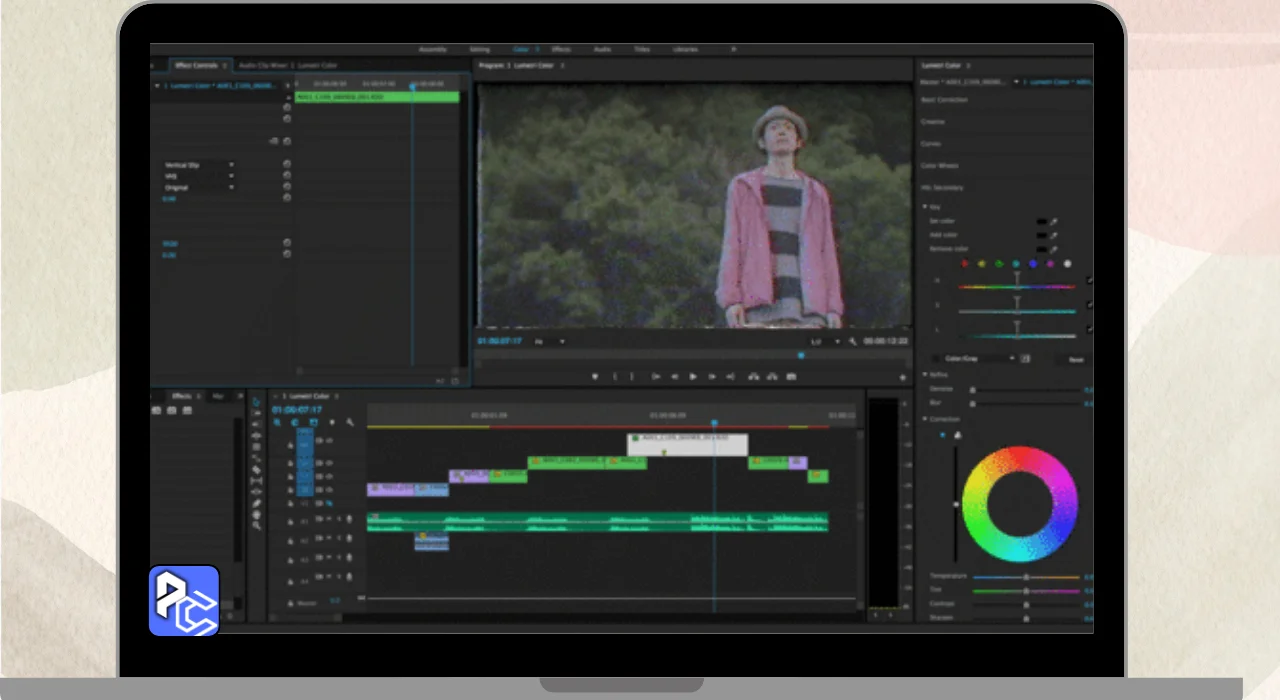Open the Color Wheels section in Lumetri
This screenshot has height=700, width=1280.
click(940, 166)
